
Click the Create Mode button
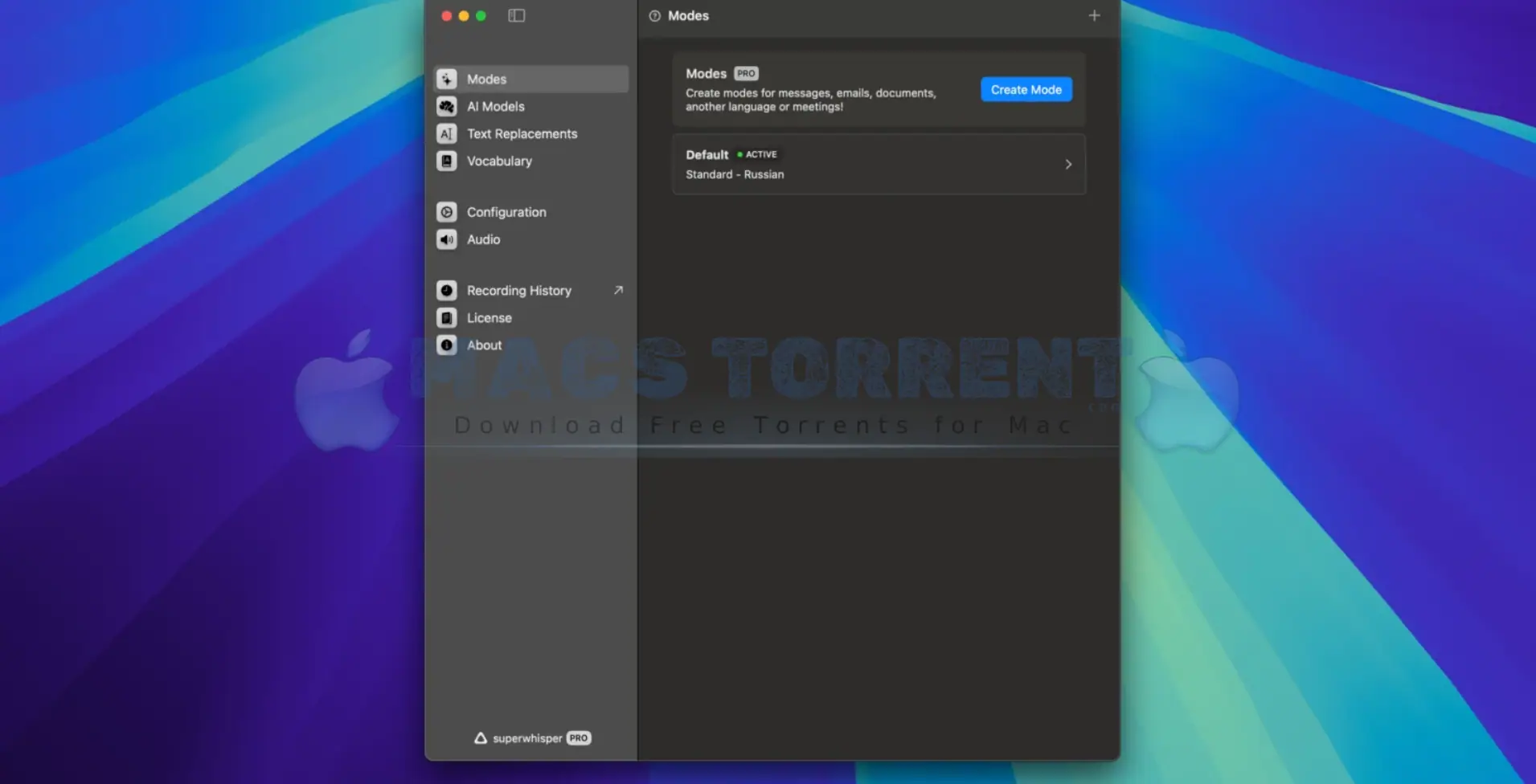click(1026, 89)
